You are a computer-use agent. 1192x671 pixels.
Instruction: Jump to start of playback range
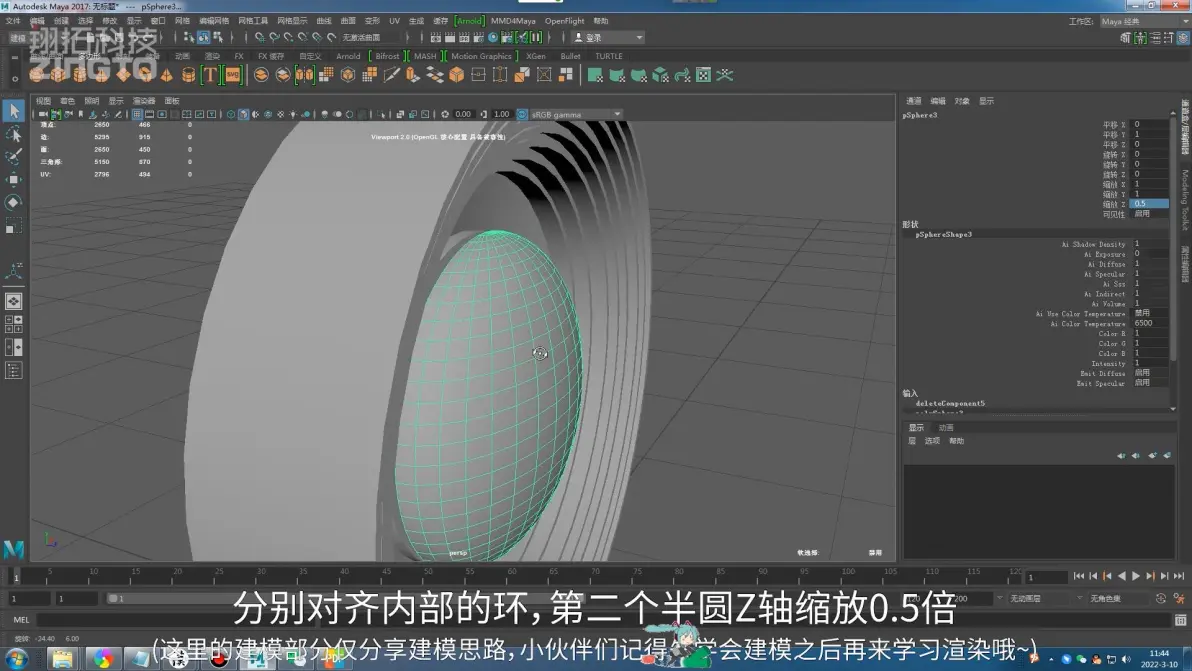tap(1079, 577)
